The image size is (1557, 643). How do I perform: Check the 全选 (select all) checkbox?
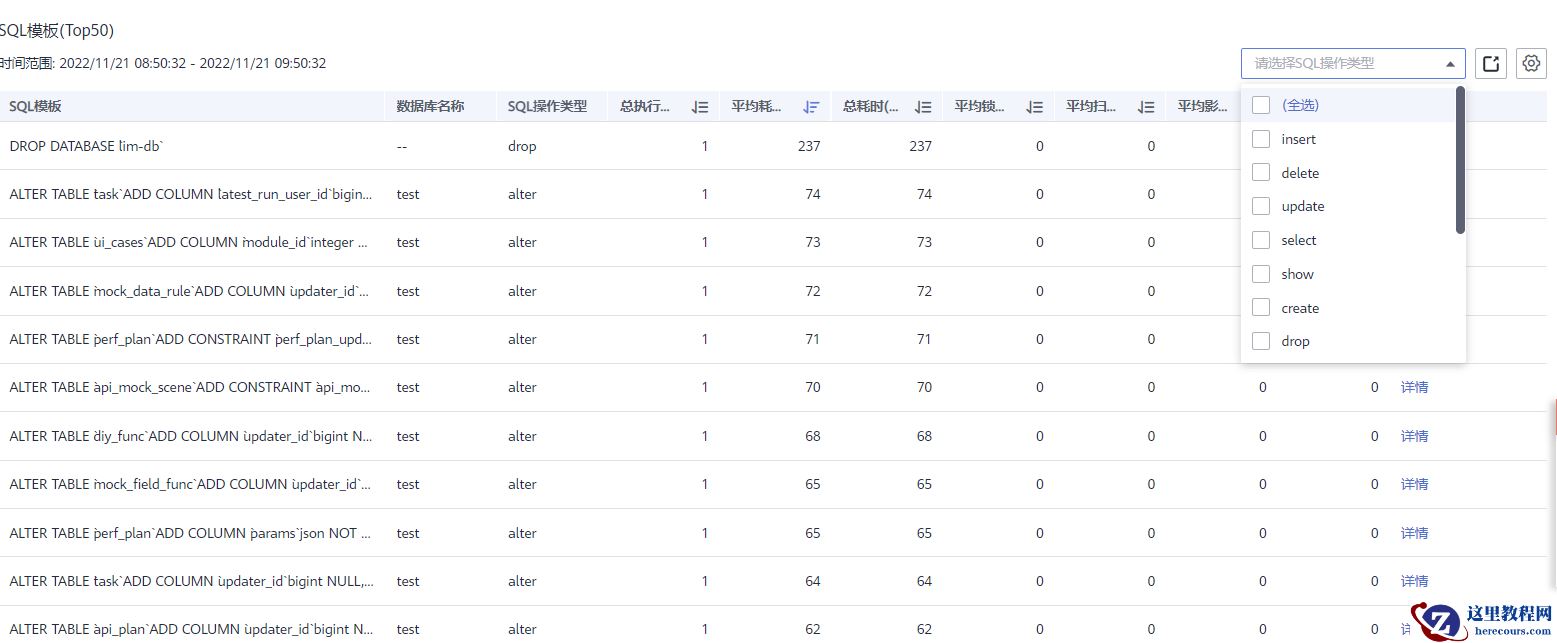pos(1261,105)
